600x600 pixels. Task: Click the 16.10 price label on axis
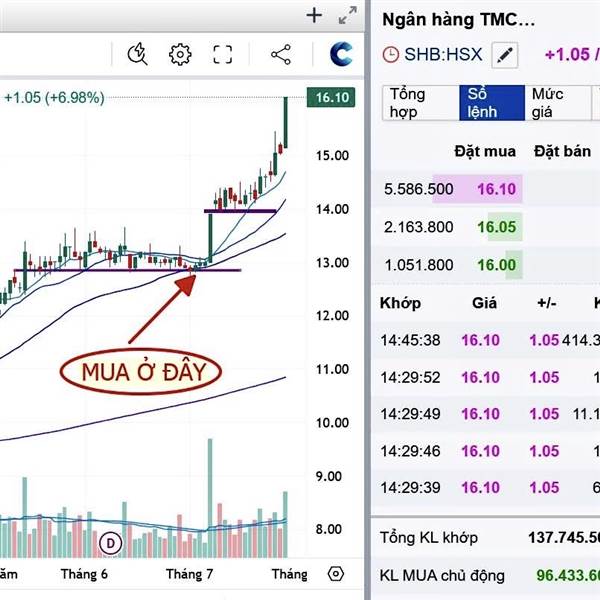point(331,97)
